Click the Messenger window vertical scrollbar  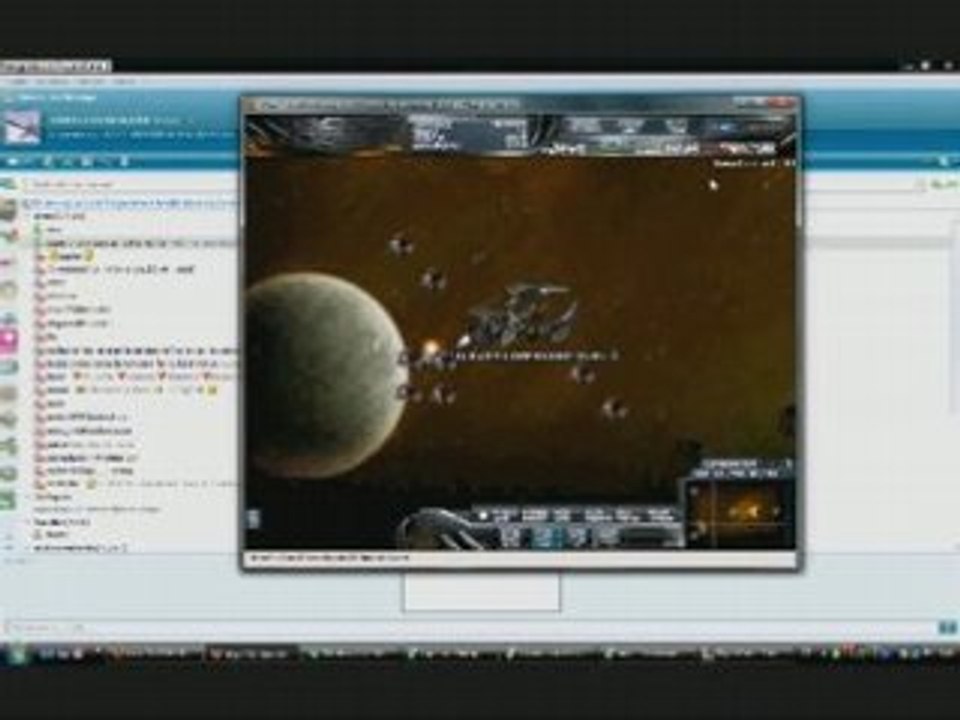[954, 380]
